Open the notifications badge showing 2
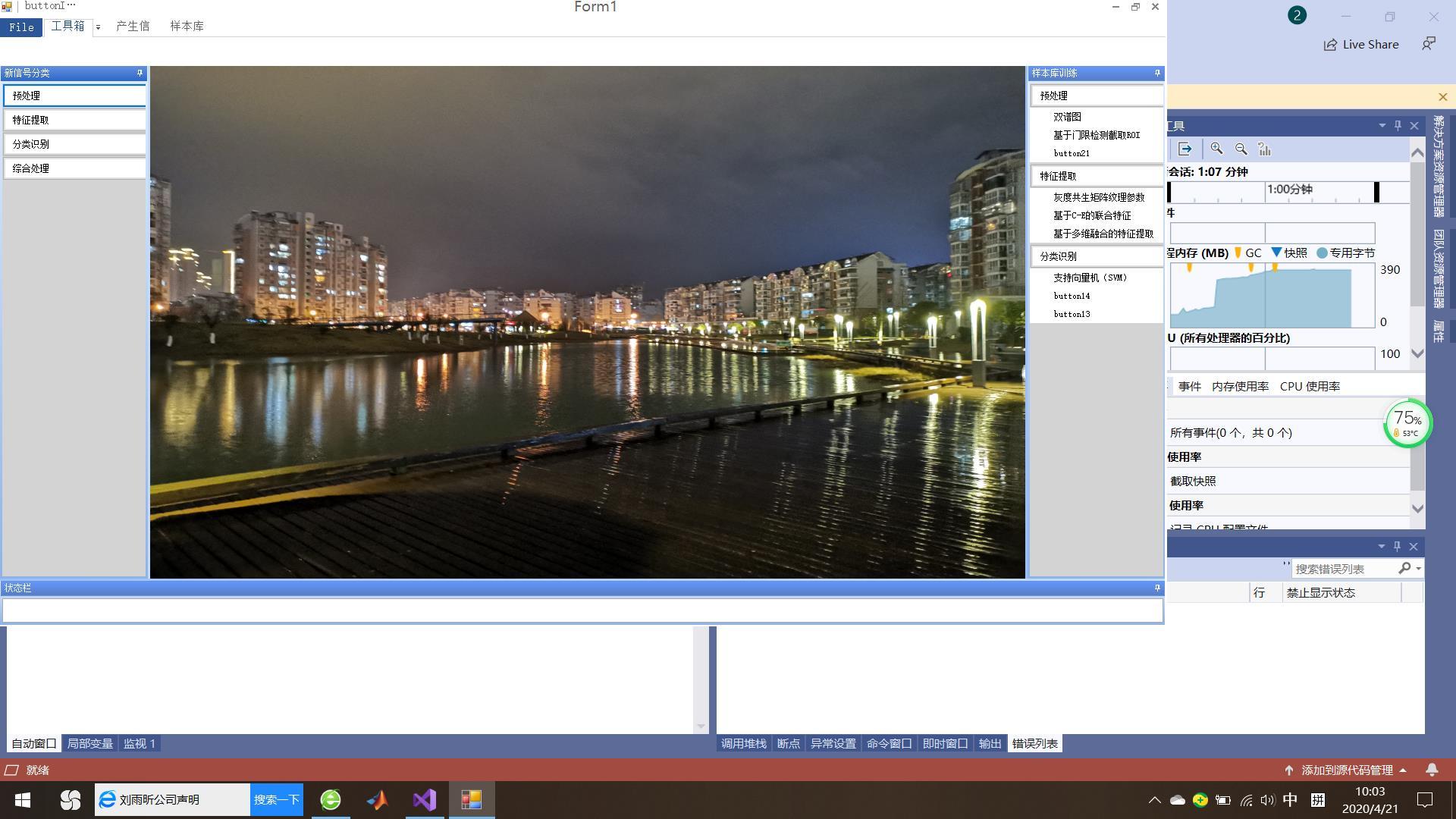The width and height of the screenshot is (1456, 819). (x=1297, y=15)
